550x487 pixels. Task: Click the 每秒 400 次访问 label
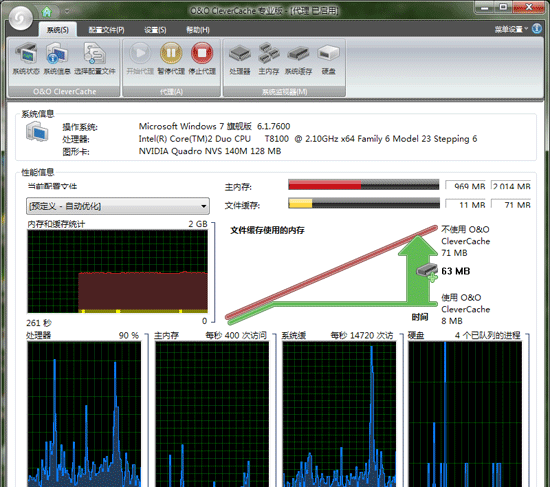coord(236,335)
